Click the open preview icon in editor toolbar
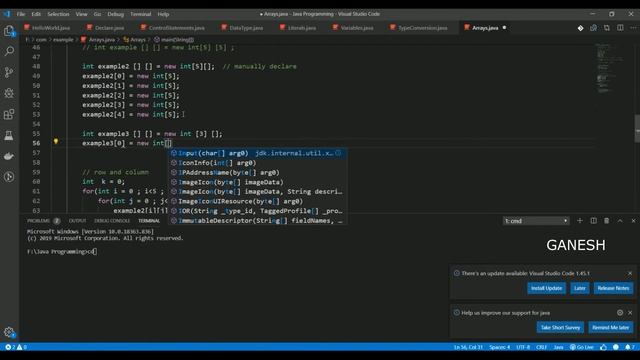The height and width of the screenshot is (360, 640). pos(607,28)
